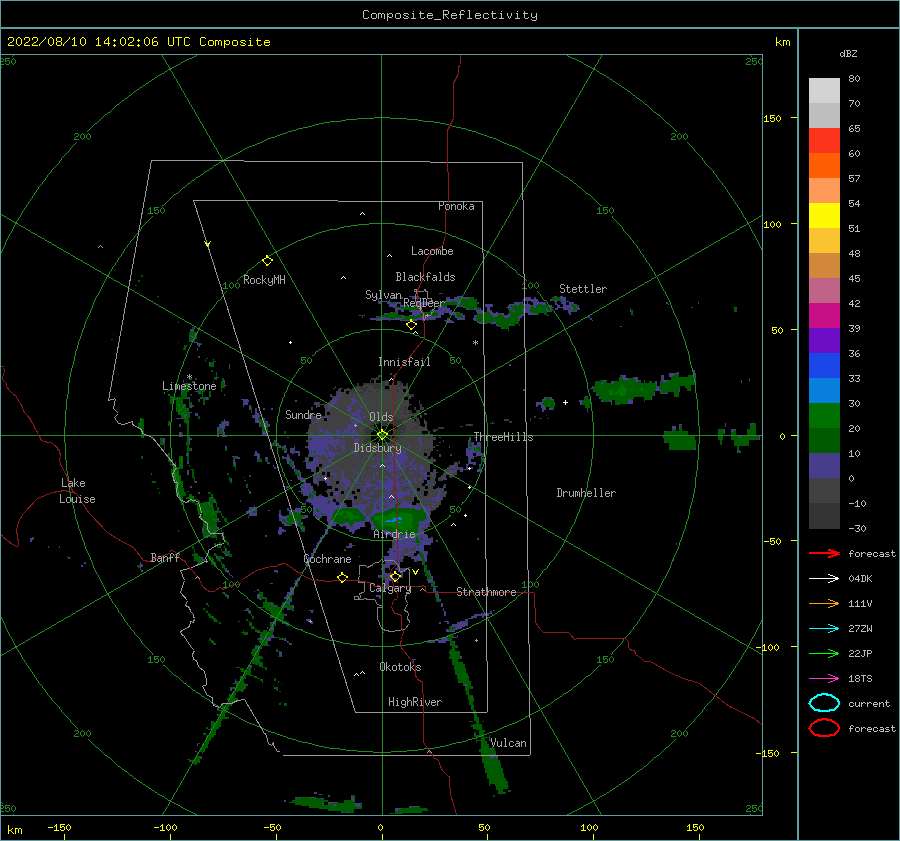
Task: Select the cyan 27ZW arrow legend icon
Action: click(x=824, y=629)
